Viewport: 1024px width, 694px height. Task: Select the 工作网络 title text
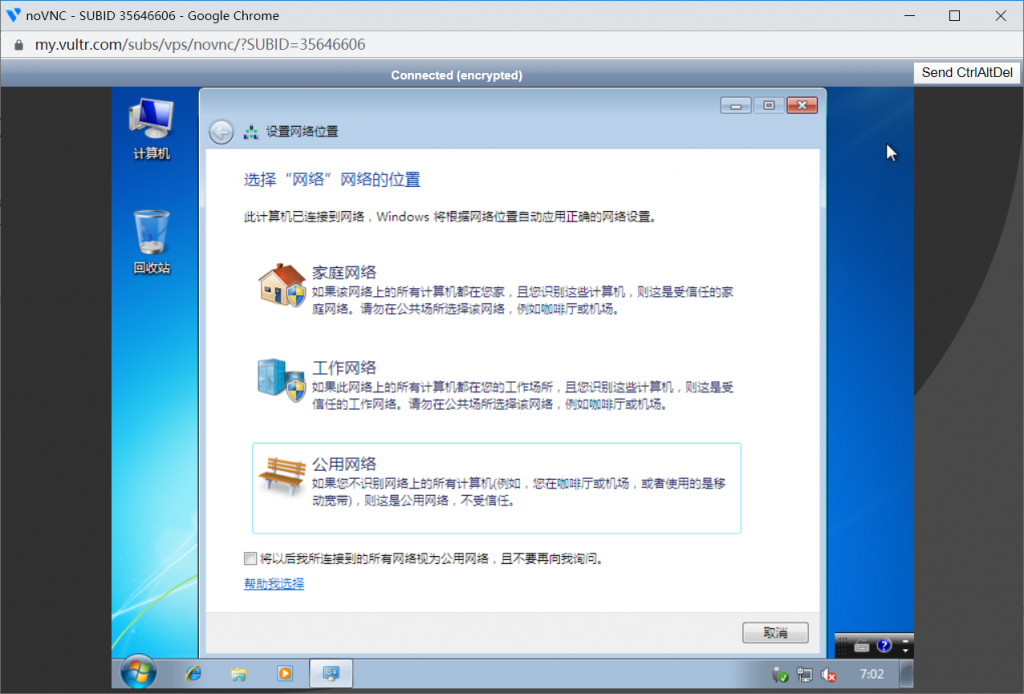344,368
